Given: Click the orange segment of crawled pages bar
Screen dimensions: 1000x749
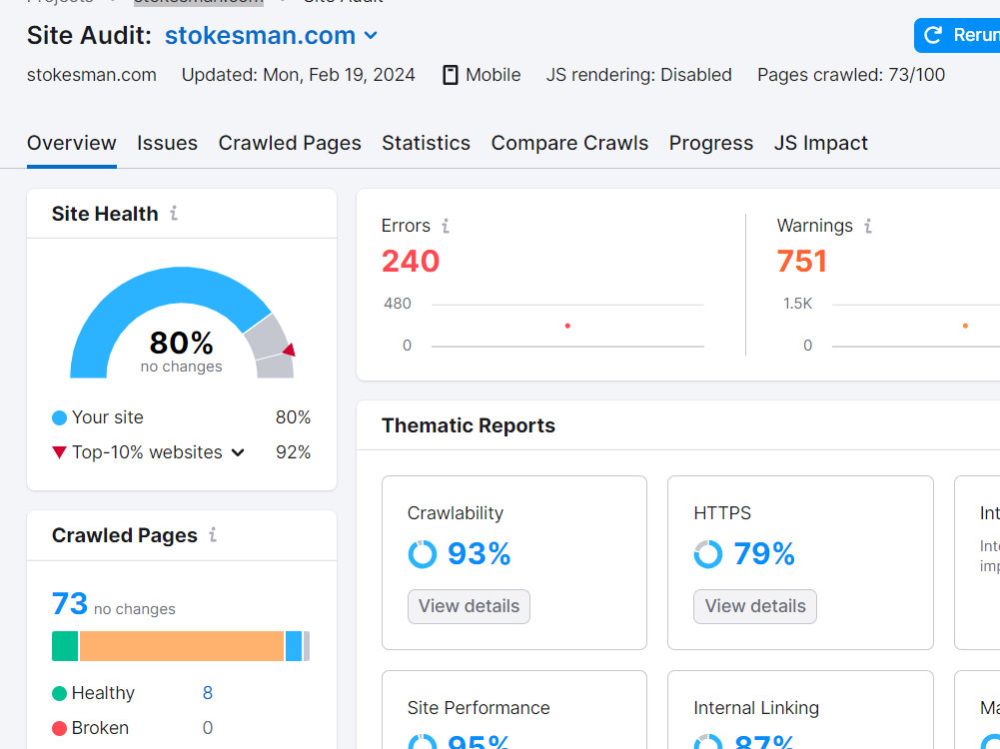Looking at the screenshot, I should tap(182, 646).
